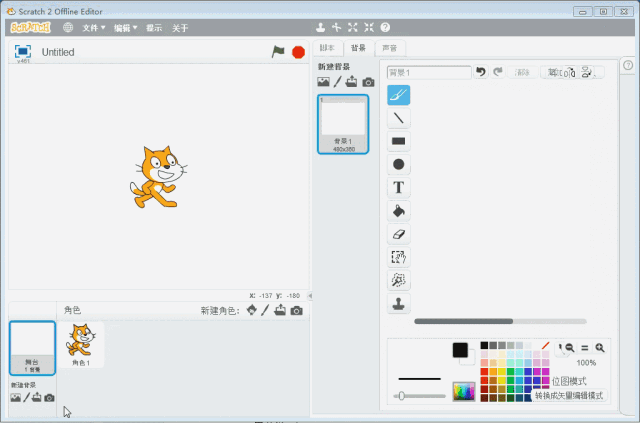The height and width of the screenshot is (423, 640).
Task: Click the 背景1 costume name field
Action: (x=429, y=73)
